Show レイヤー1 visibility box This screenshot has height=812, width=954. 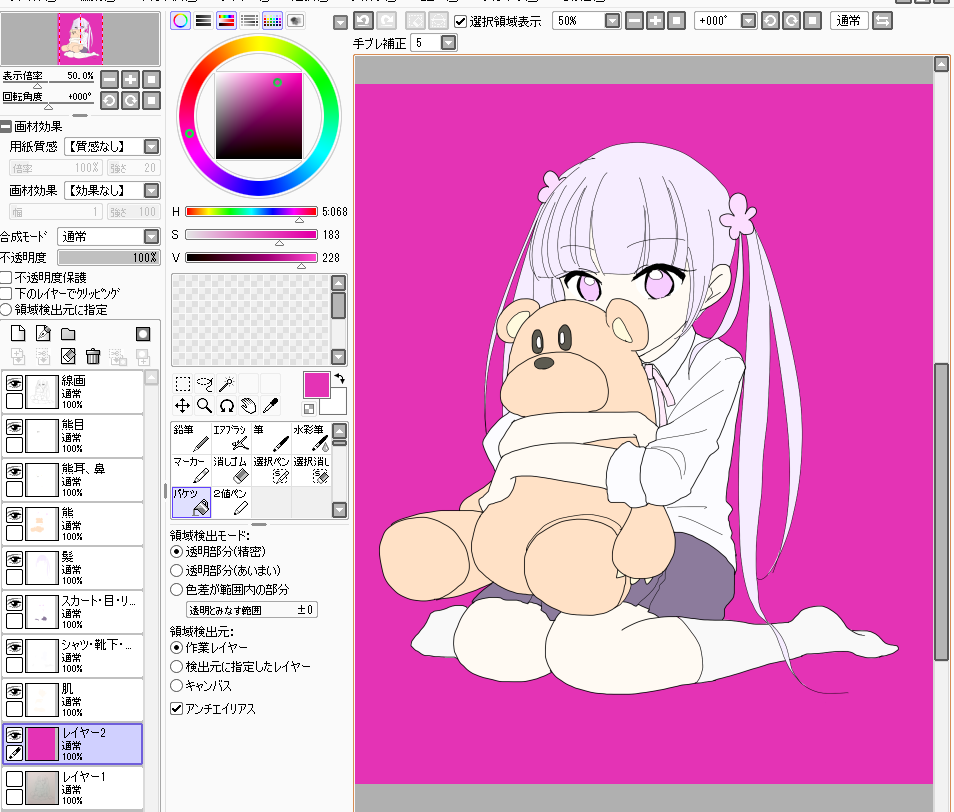click(x=15, y=779)
